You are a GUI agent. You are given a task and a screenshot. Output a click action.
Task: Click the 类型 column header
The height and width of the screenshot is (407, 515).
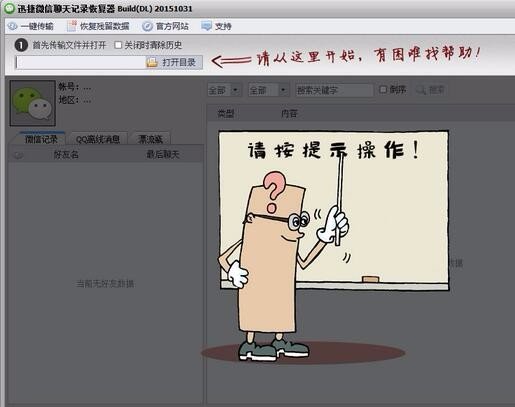click(226, 114)
